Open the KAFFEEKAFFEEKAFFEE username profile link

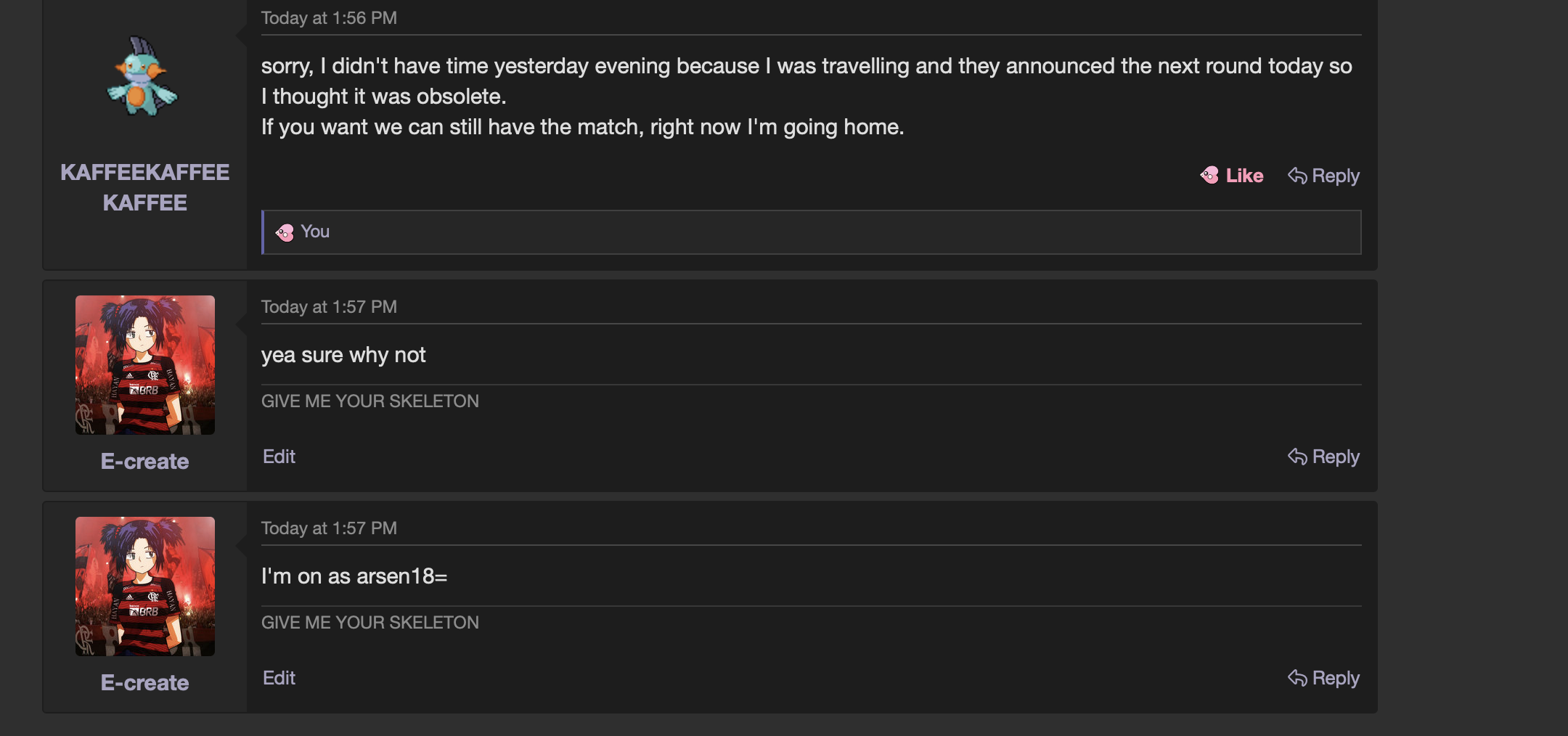(145, 187)
